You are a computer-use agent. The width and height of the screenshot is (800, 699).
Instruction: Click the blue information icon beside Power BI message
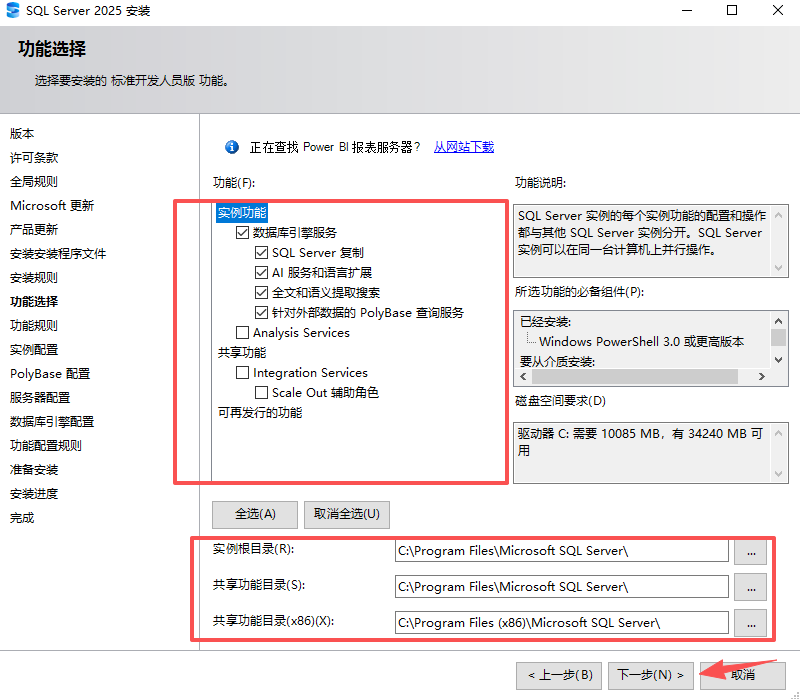click(x=231, y=146)
